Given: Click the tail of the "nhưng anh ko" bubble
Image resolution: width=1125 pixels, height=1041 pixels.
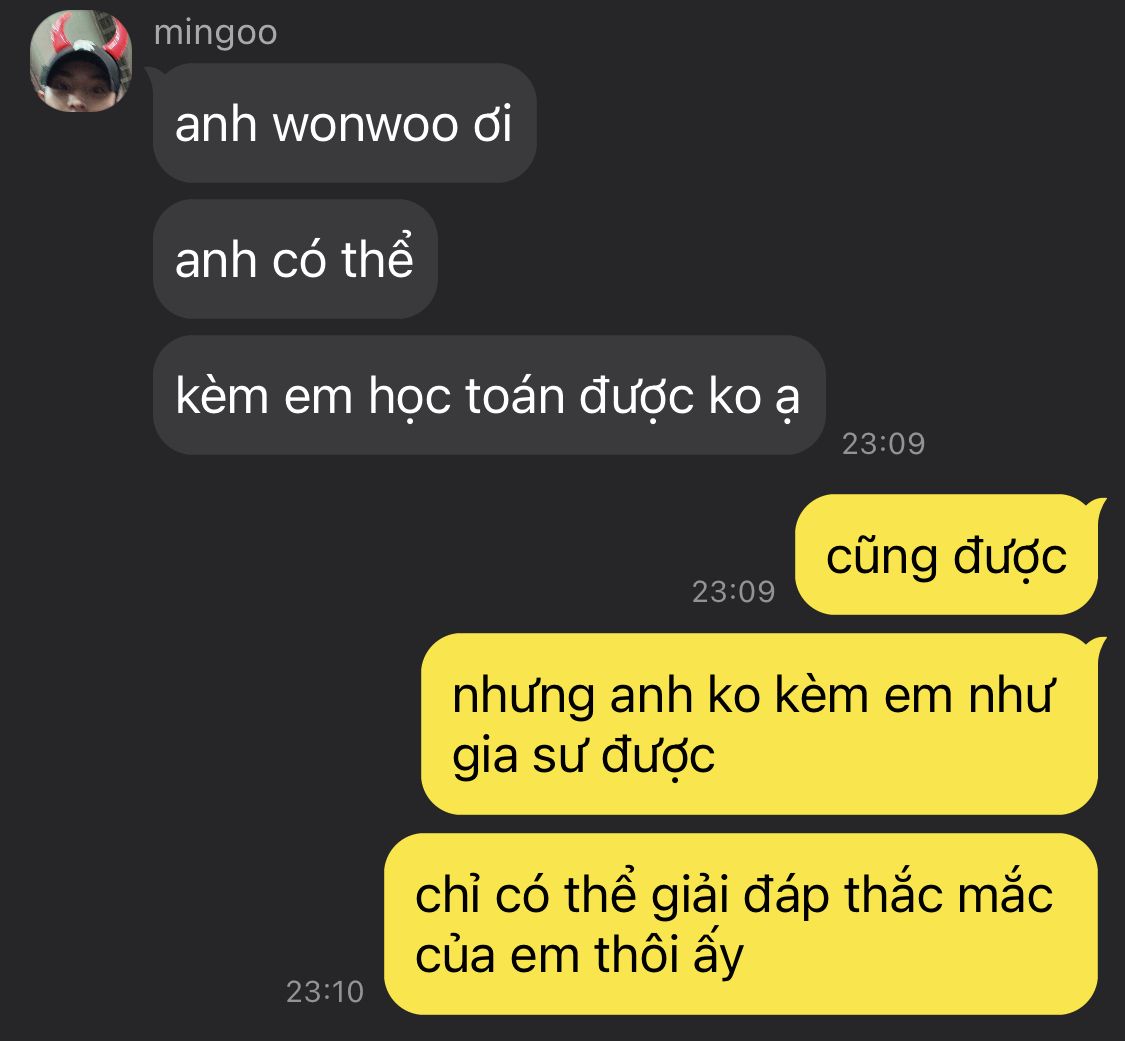Looking at the screenshot, I should 1096,643.
